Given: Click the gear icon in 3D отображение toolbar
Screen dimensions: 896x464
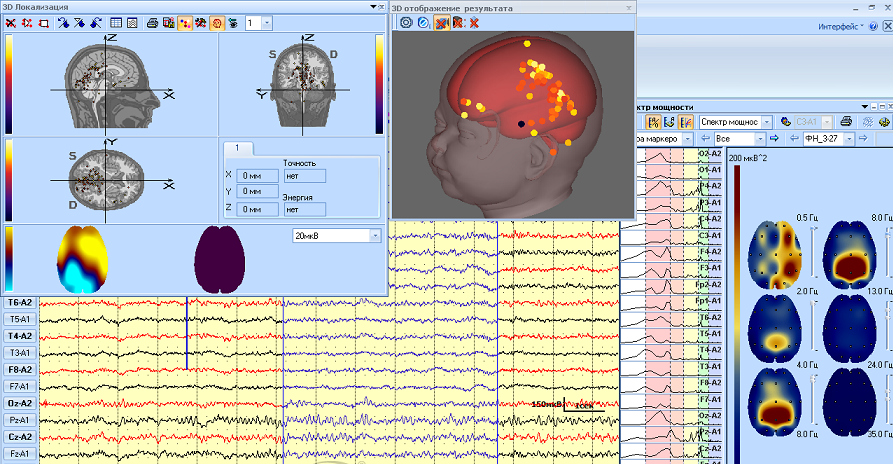Looking at the screenshot, I should pos(407,22).
